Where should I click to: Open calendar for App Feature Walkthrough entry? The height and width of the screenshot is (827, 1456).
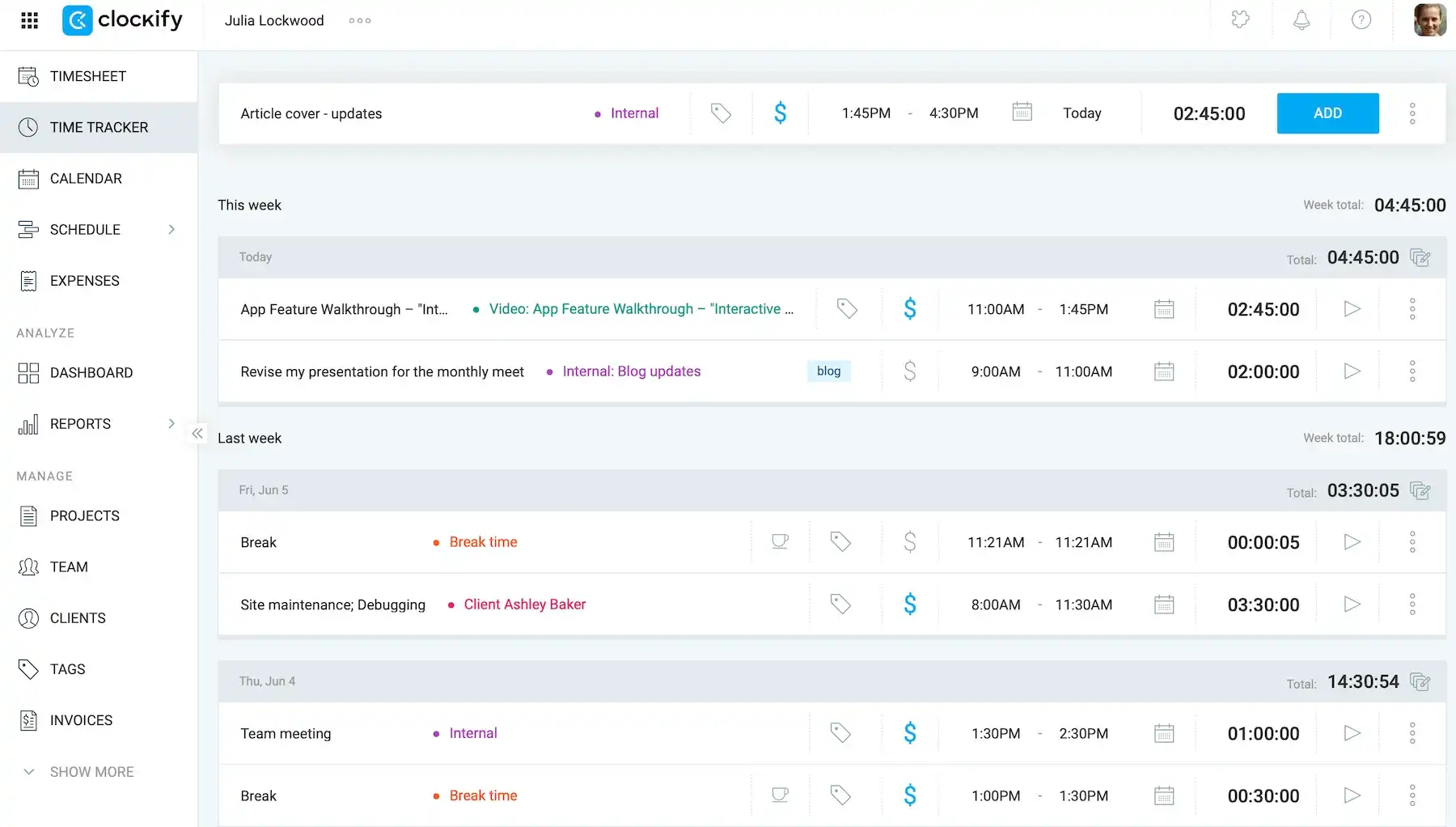click(1164, 308)
